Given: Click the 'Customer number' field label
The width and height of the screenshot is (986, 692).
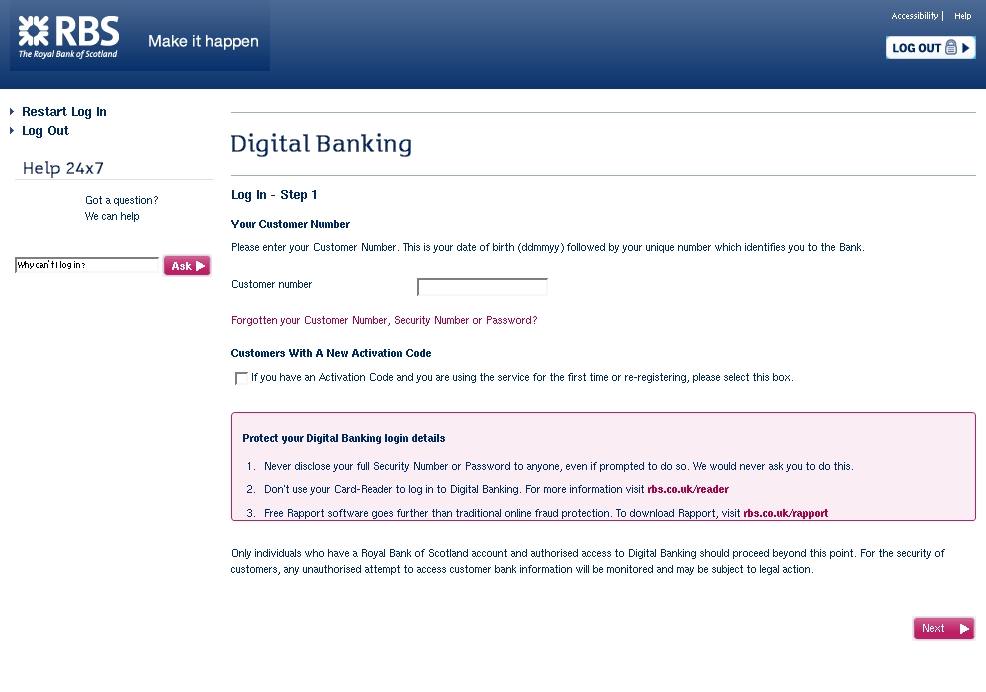Looking at the screenshot, I should tap(271, 284).
